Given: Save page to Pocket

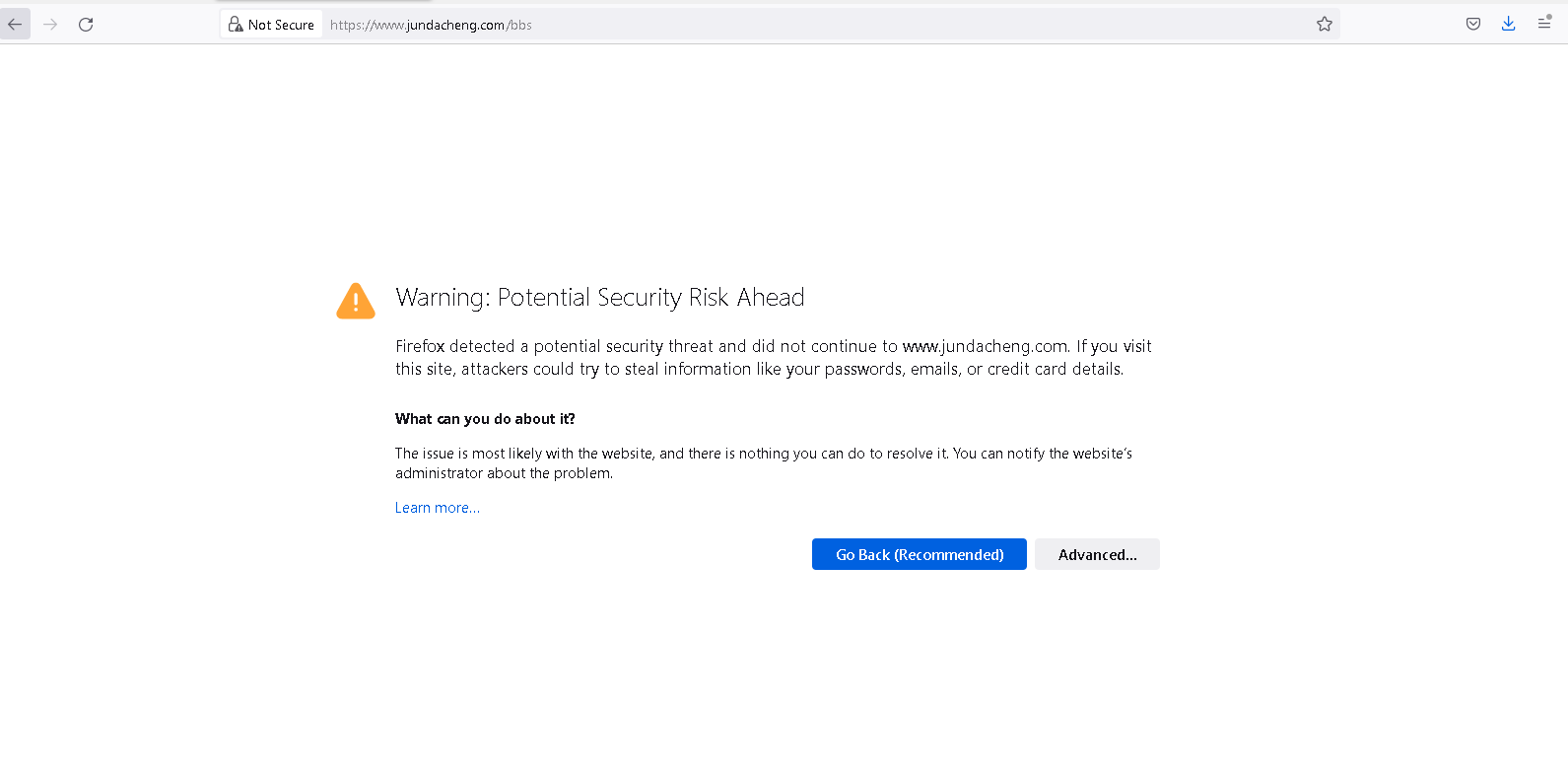Looking at the screenshot, I should tap(1472, 25).
